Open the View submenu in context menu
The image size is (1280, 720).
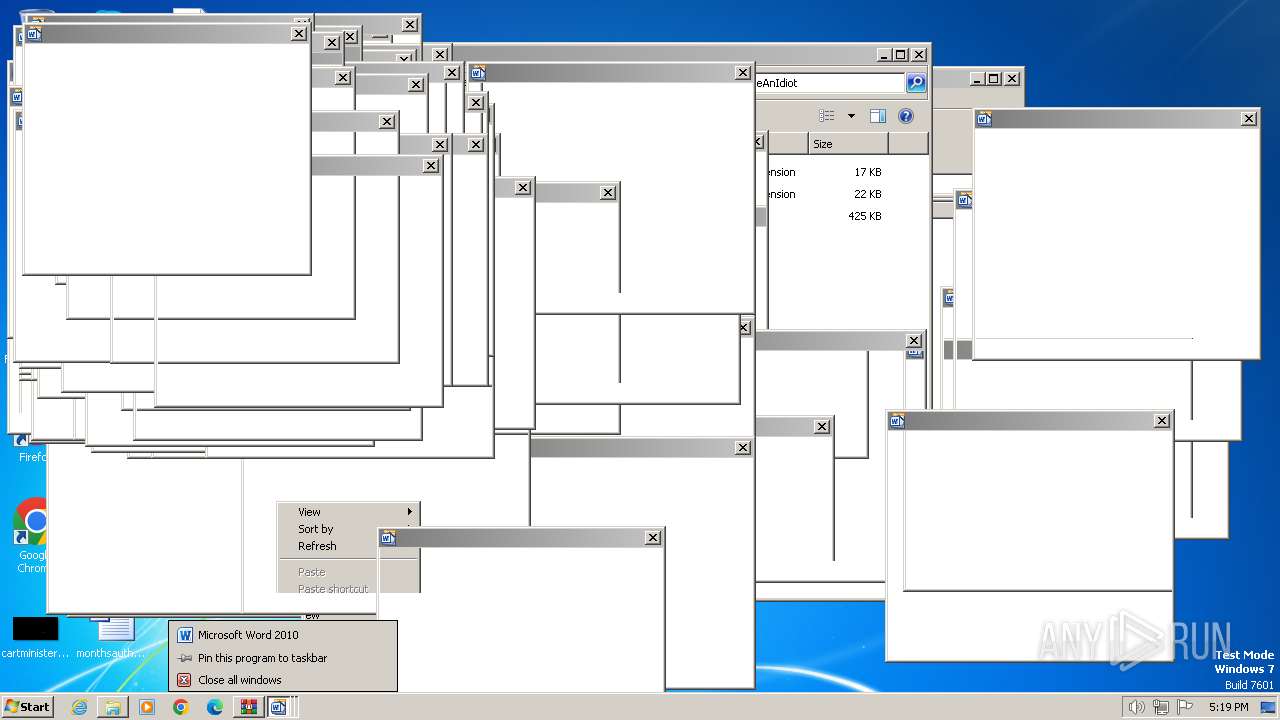[348, 512]
